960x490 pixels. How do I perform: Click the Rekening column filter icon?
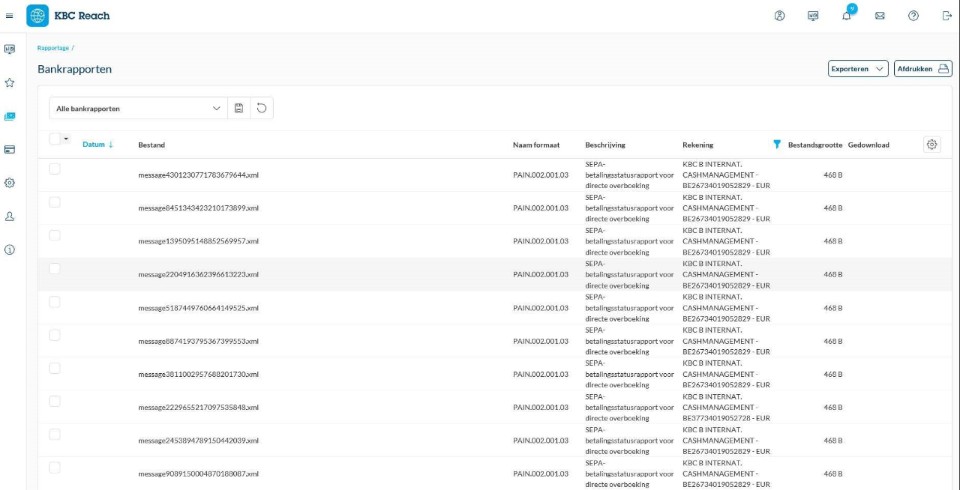[777, 145]
